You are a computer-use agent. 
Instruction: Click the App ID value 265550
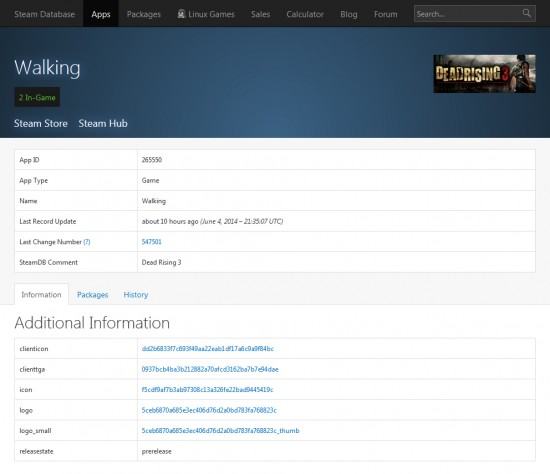click(x=152, y=160)
